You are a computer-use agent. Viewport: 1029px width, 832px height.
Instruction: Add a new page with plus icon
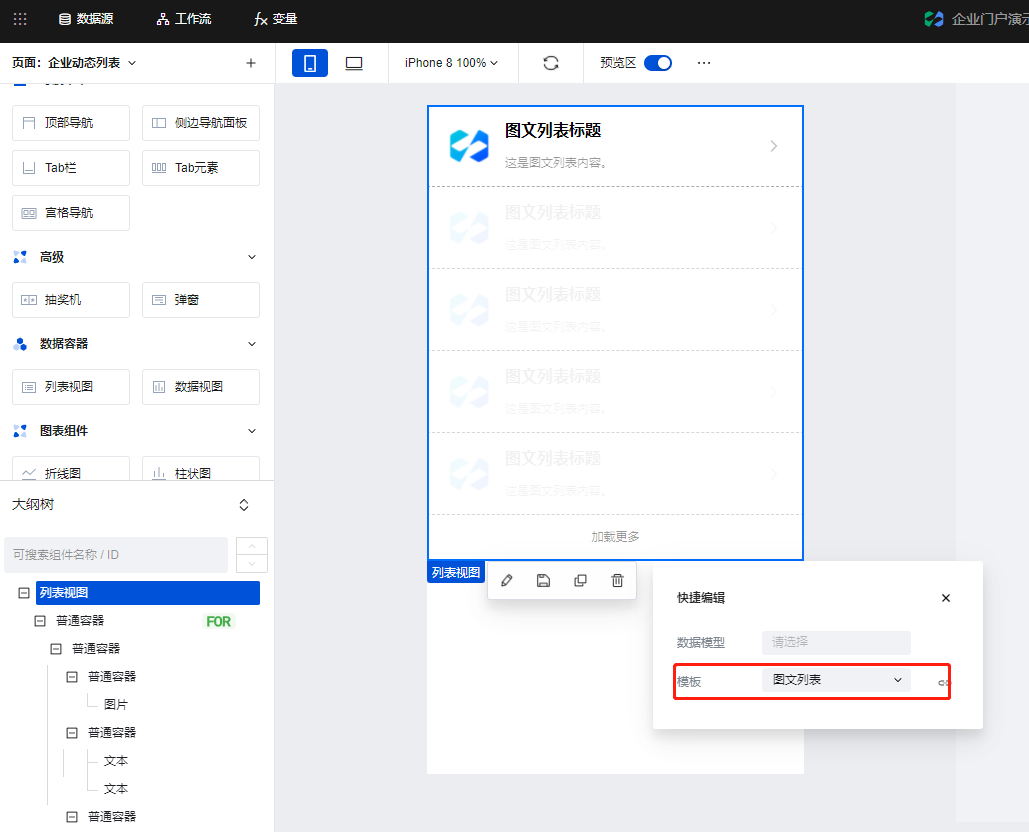pyautogui.click(x=251, y=63)
